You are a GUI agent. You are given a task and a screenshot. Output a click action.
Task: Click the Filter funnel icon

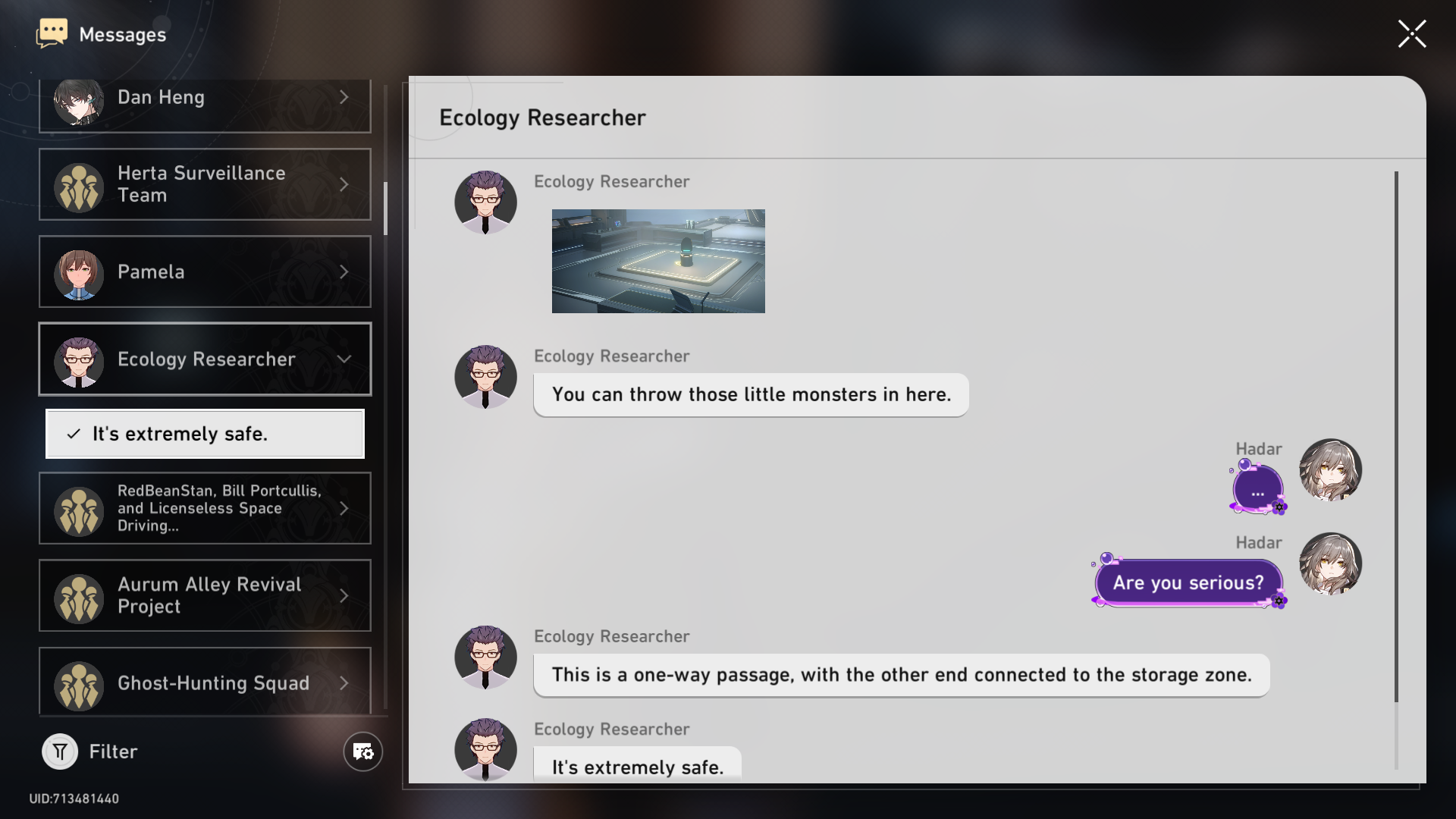[x=60, y=752]
